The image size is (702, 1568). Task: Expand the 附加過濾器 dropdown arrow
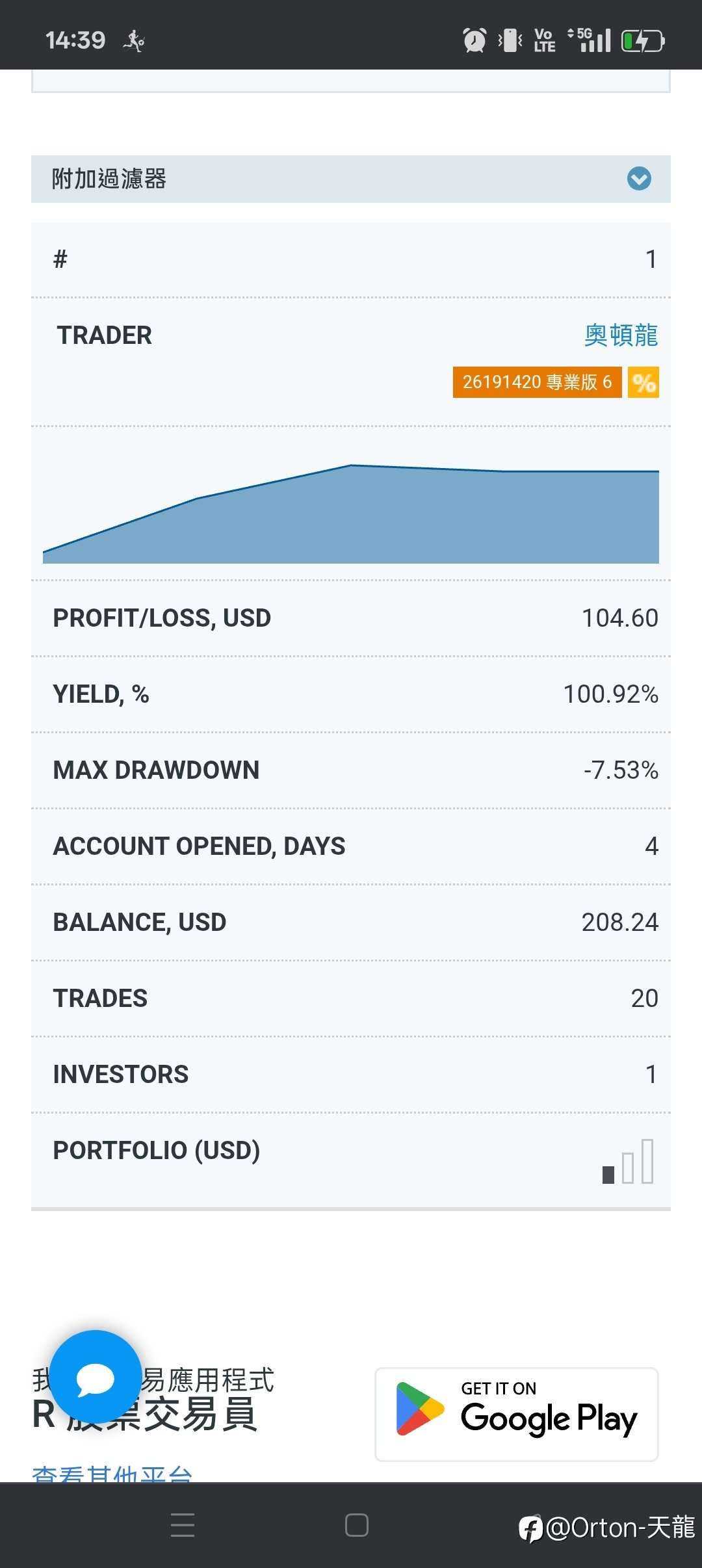click(x=639, y=179)
